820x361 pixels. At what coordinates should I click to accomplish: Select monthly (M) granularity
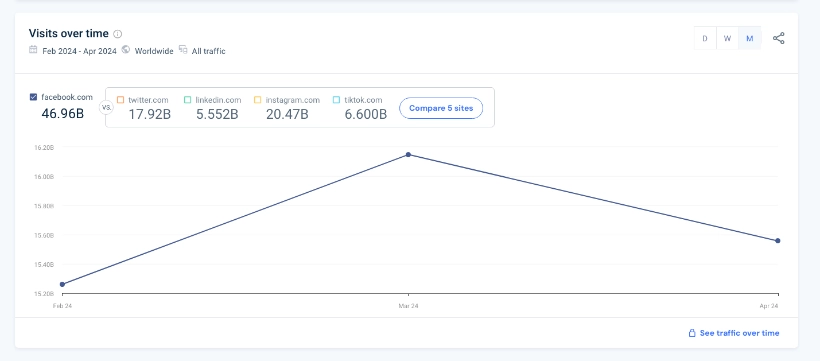(749, 38)
